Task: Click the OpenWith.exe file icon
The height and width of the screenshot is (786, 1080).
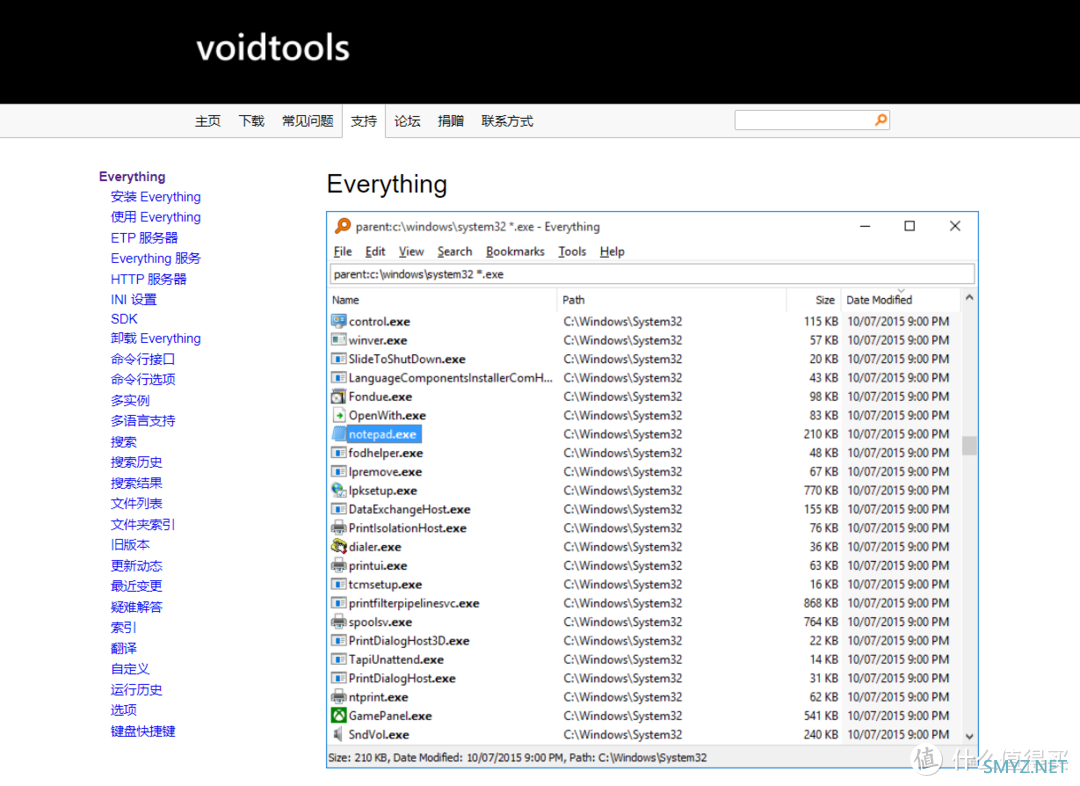Action: coord(338,415)
